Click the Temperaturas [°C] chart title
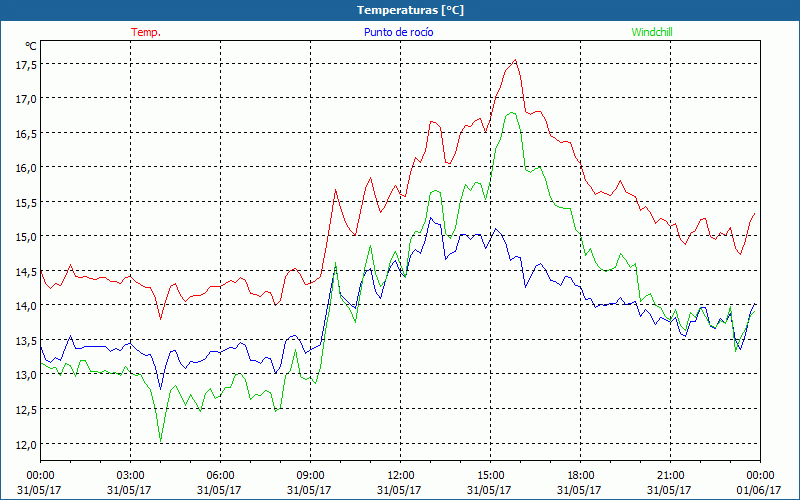Screen dimensions: 800x500 (410, 10)
